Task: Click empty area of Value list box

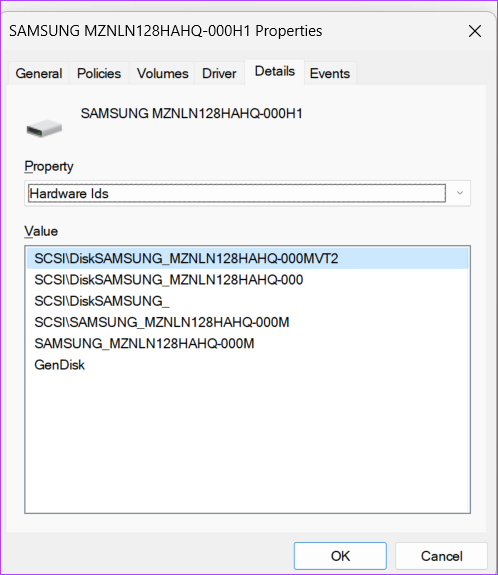Action: pos(248,444)
